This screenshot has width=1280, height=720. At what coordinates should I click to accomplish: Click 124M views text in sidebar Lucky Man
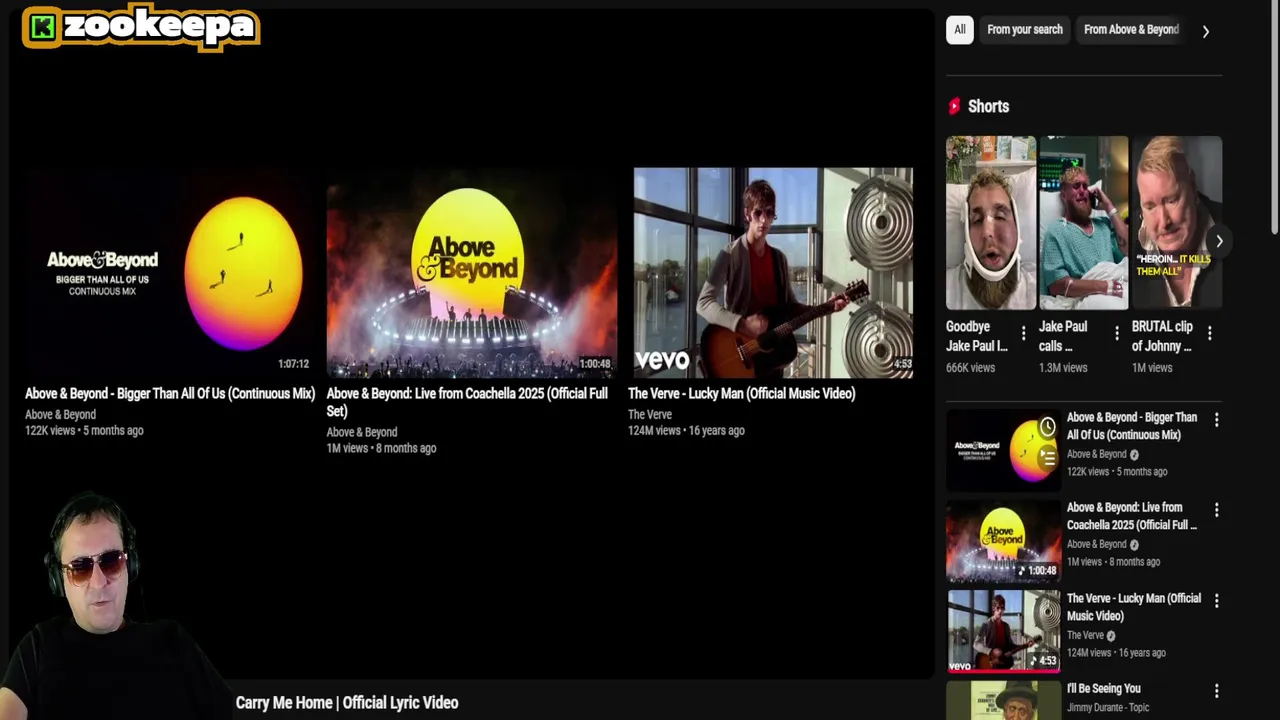pyautogui.click(x=1089, y=653)
